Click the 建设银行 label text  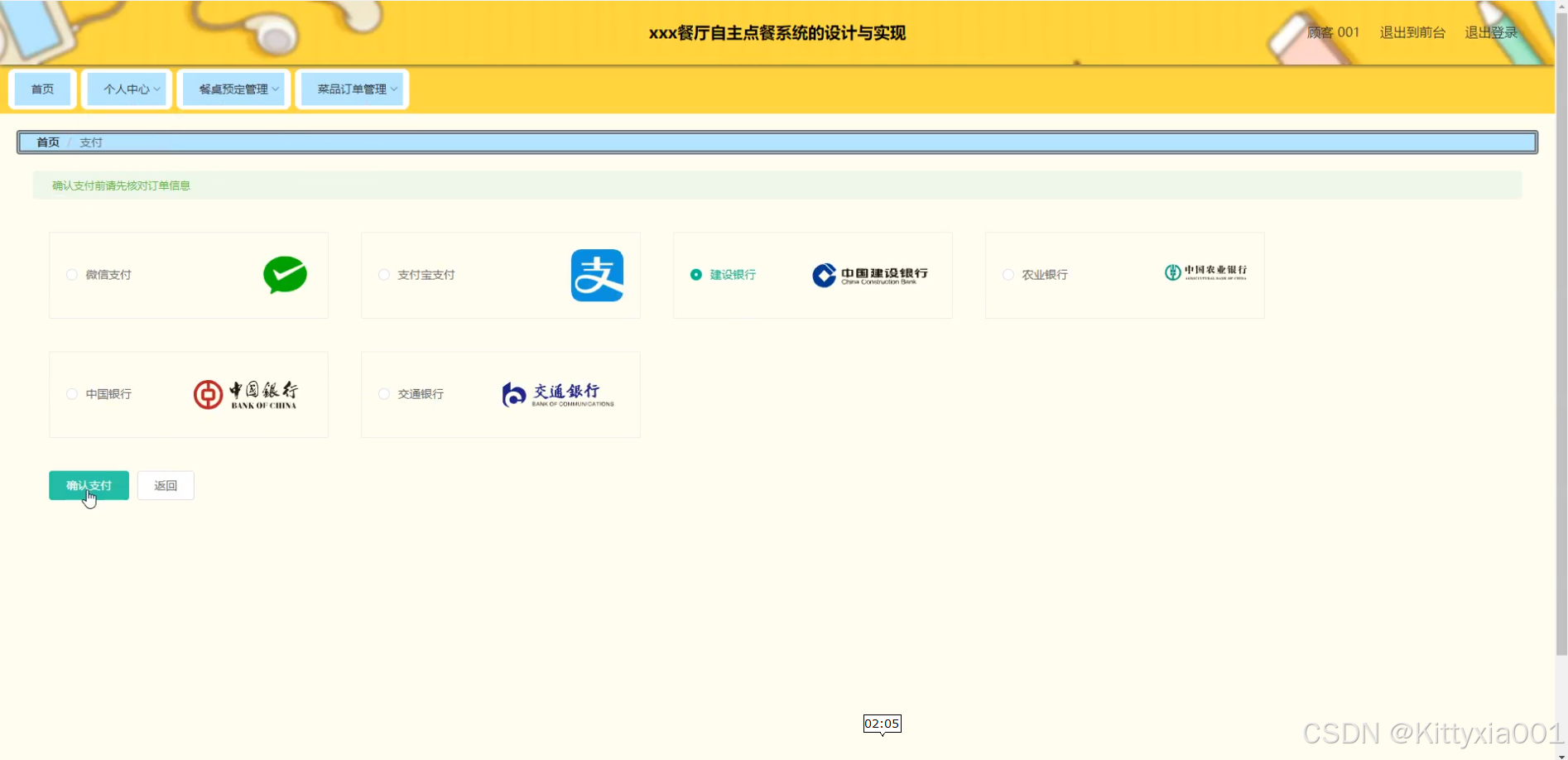(733, 275)
